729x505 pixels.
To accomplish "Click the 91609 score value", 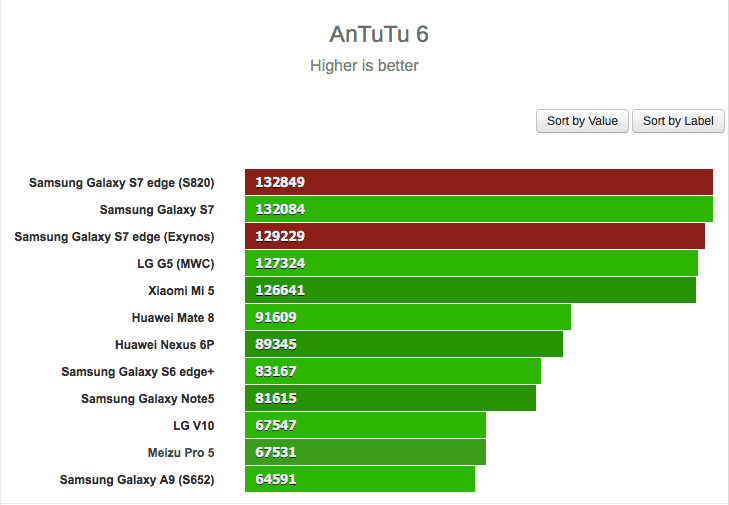I will pos(276,317).
